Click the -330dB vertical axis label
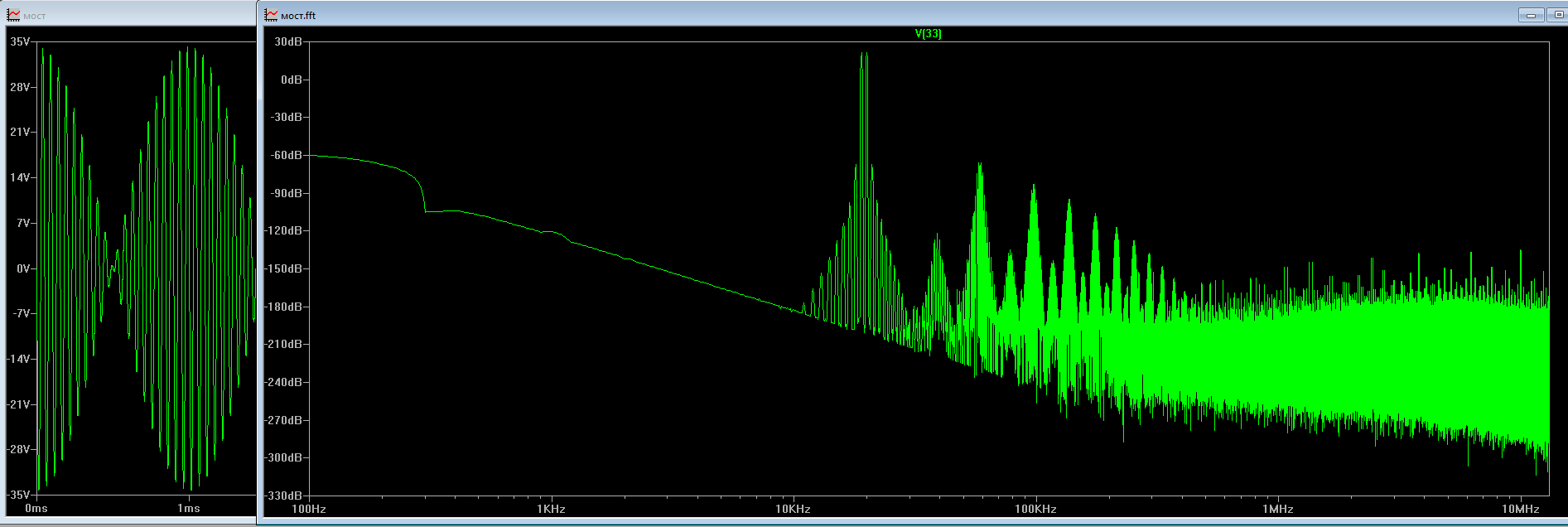 pos(284,496)
